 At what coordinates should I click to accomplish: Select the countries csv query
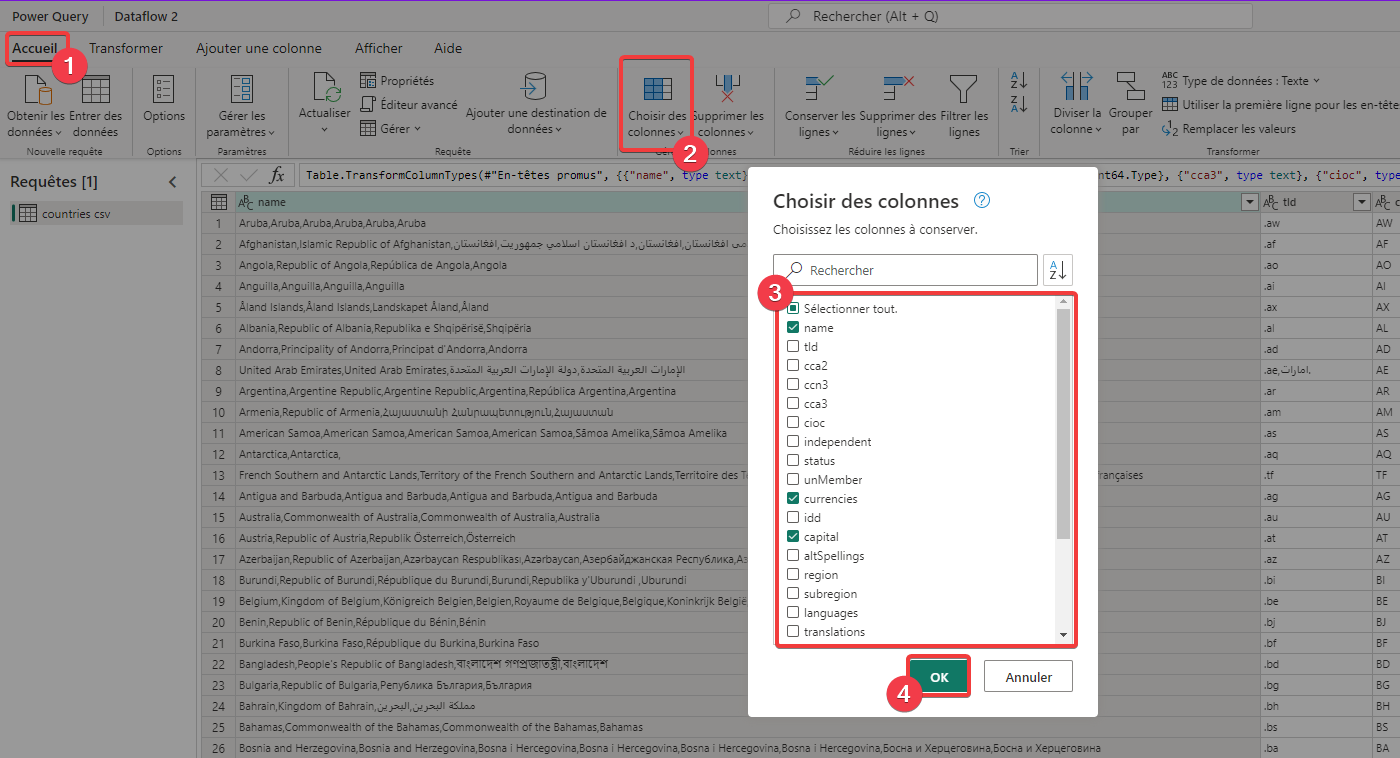(x=97, y=213)
